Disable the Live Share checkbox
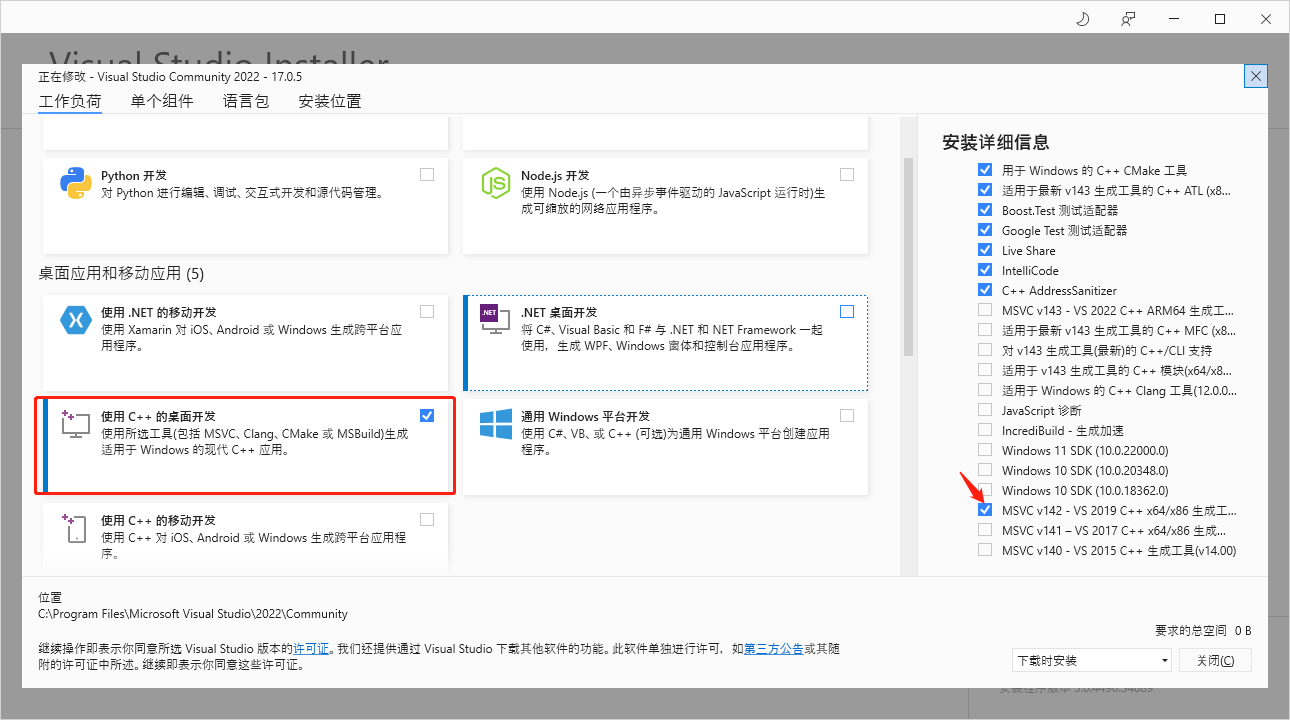Viewport: 1290px width, 720px height. point(984,250)
